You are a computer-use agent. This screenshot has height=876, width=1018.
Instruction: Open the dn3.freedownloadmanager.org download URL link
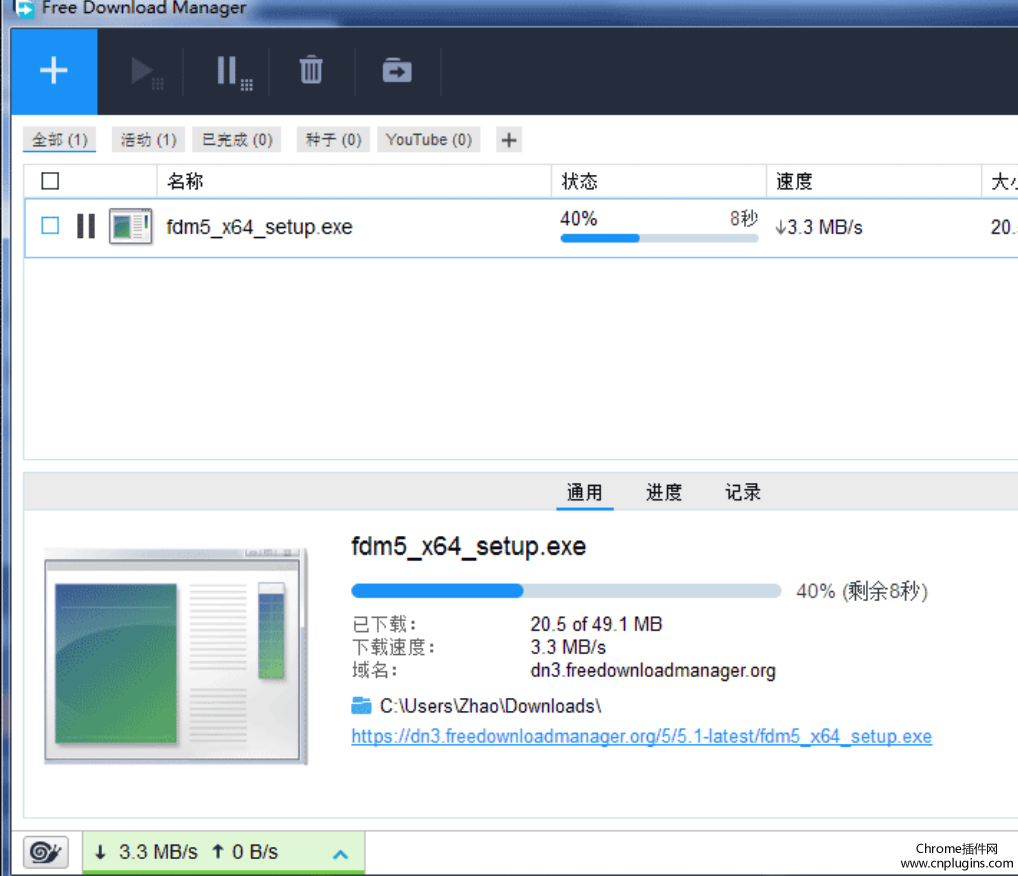click(641, 736)
